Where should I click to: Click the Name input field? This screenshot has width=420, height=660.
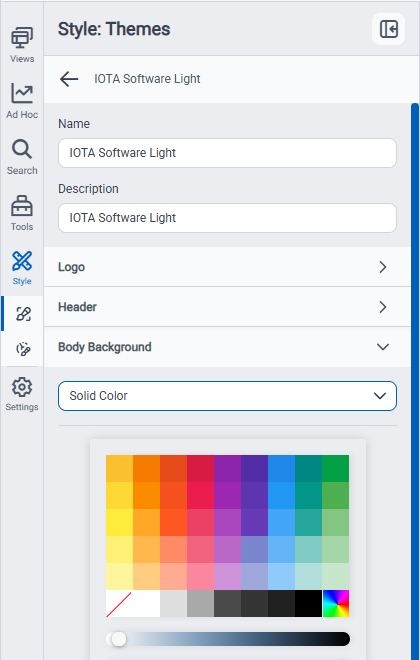point(227,153)
